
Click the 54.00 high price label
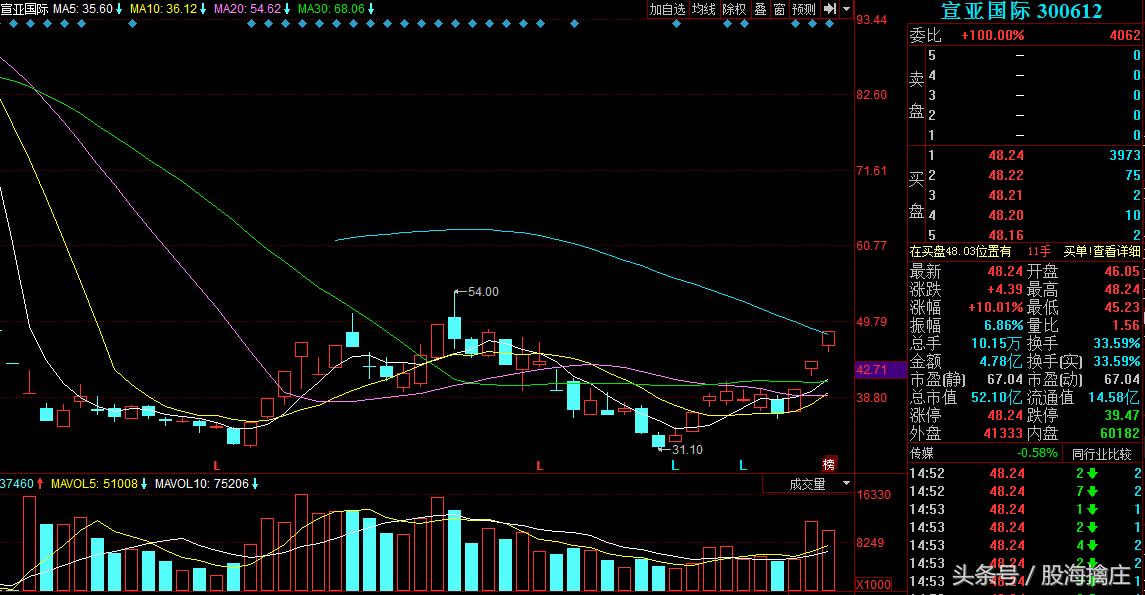click(483, 291)
